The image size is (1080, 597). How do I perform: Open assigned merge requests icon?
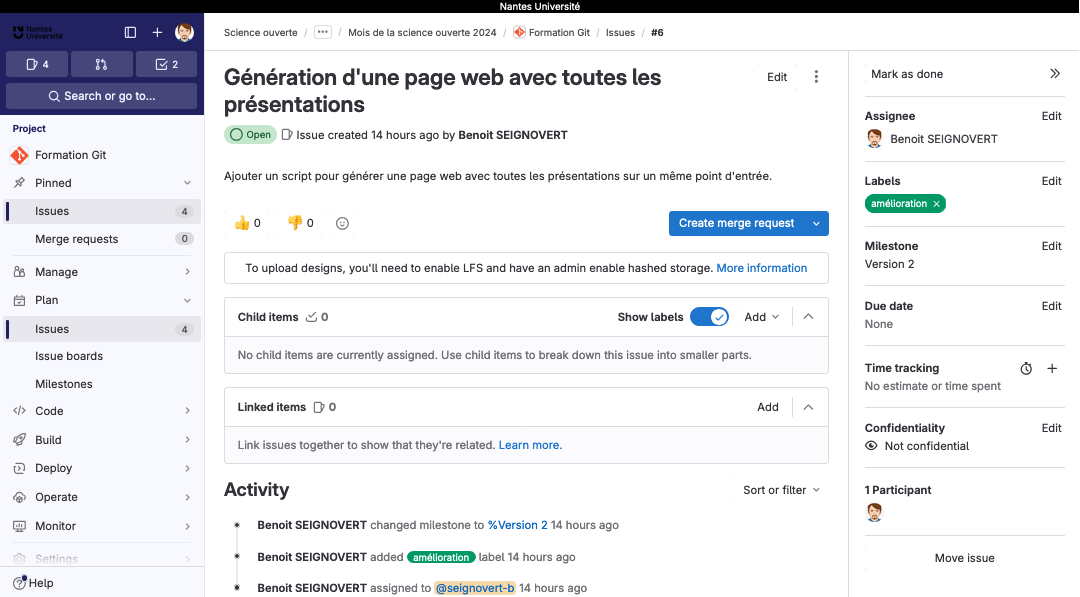pos(101,64)
